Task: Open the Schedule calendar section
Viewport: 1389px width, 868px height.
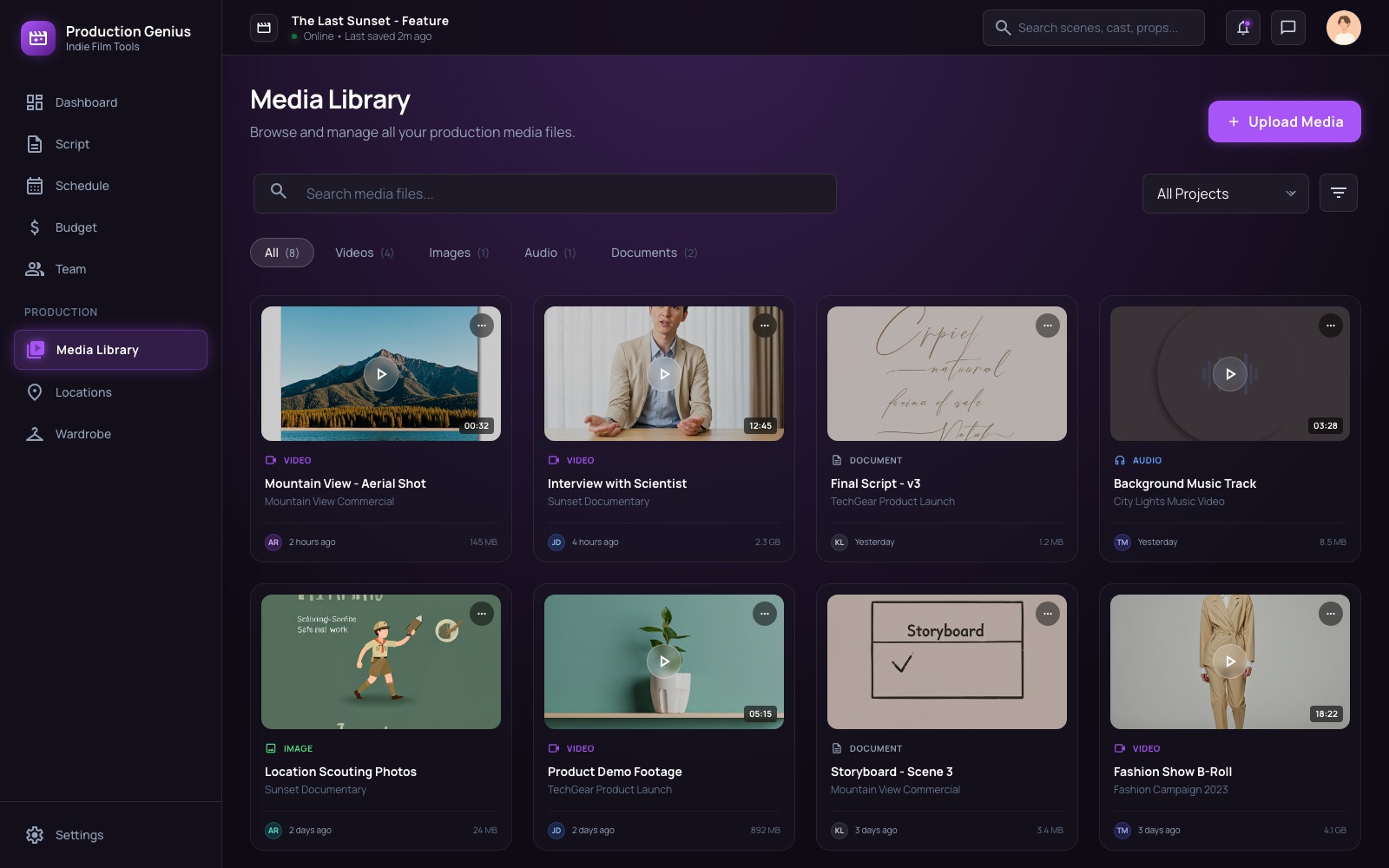Action: pyautogui.click(x=110, y=186)
